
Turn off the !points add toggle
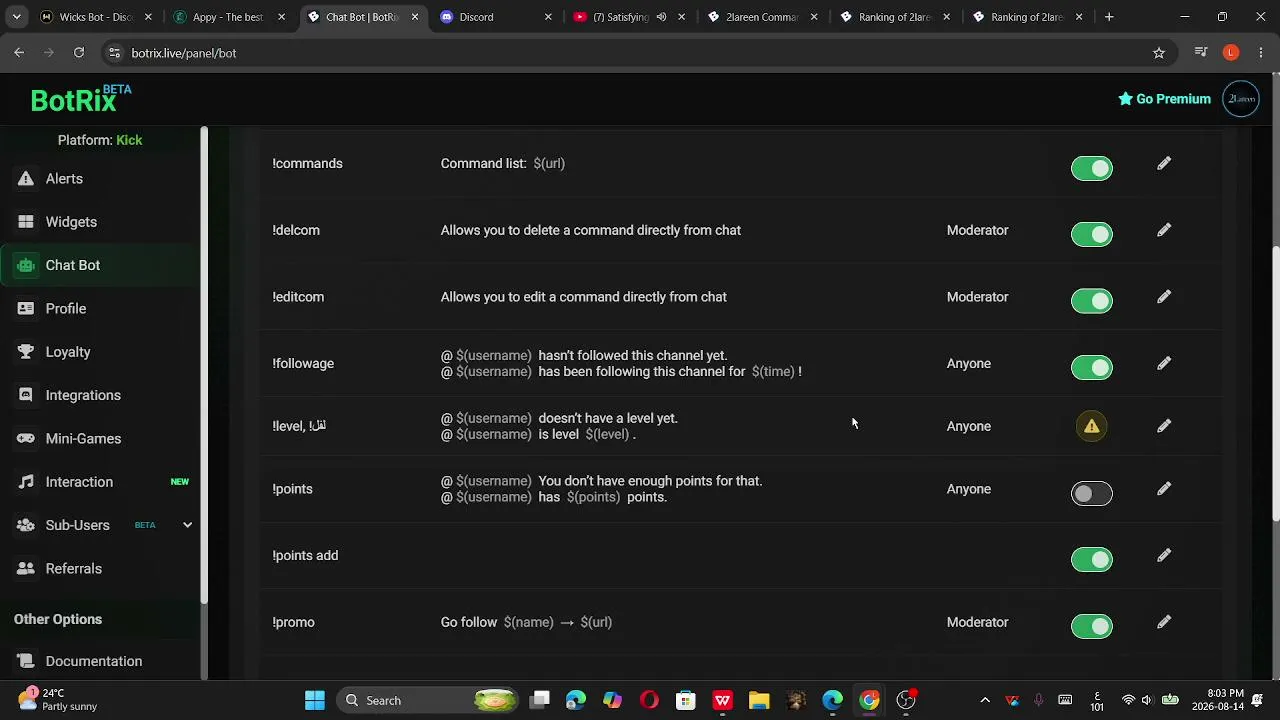[1091, 559]
